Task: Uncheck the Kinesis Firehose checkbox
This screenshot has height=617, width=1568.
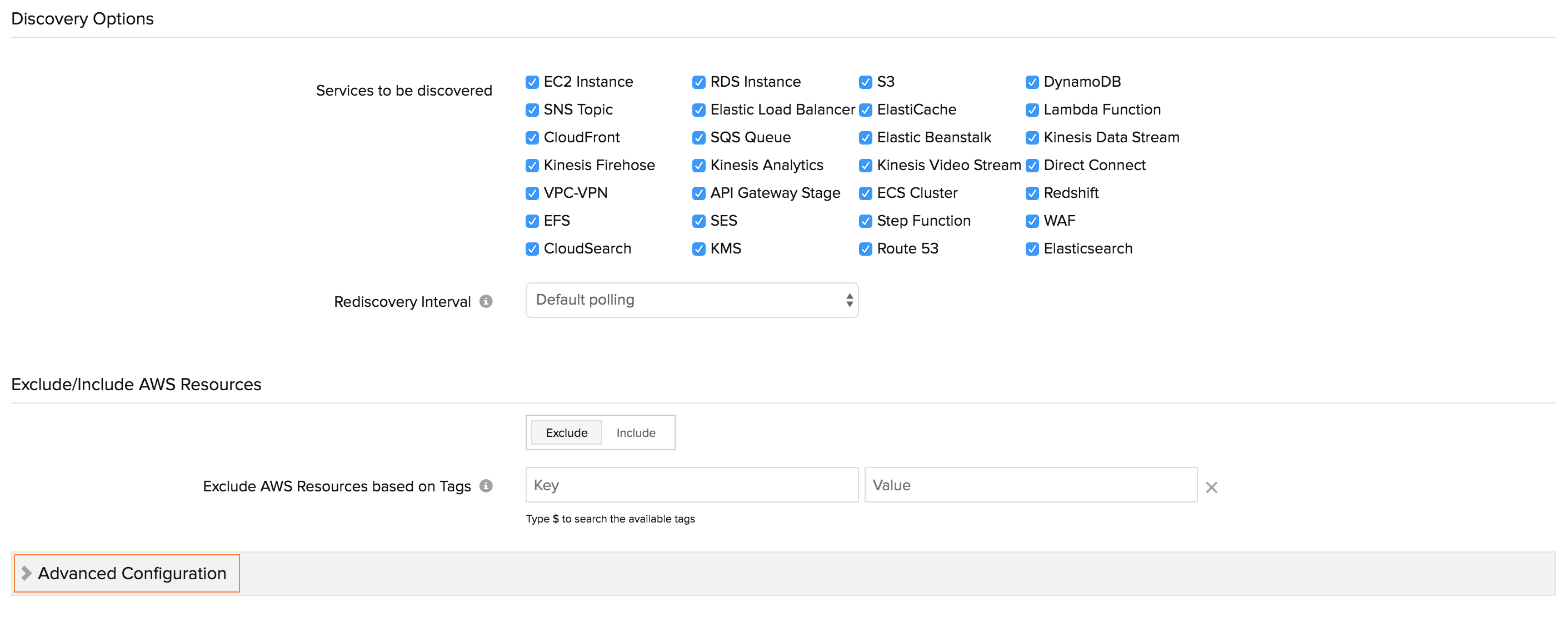Action: [x=532, y=166]
